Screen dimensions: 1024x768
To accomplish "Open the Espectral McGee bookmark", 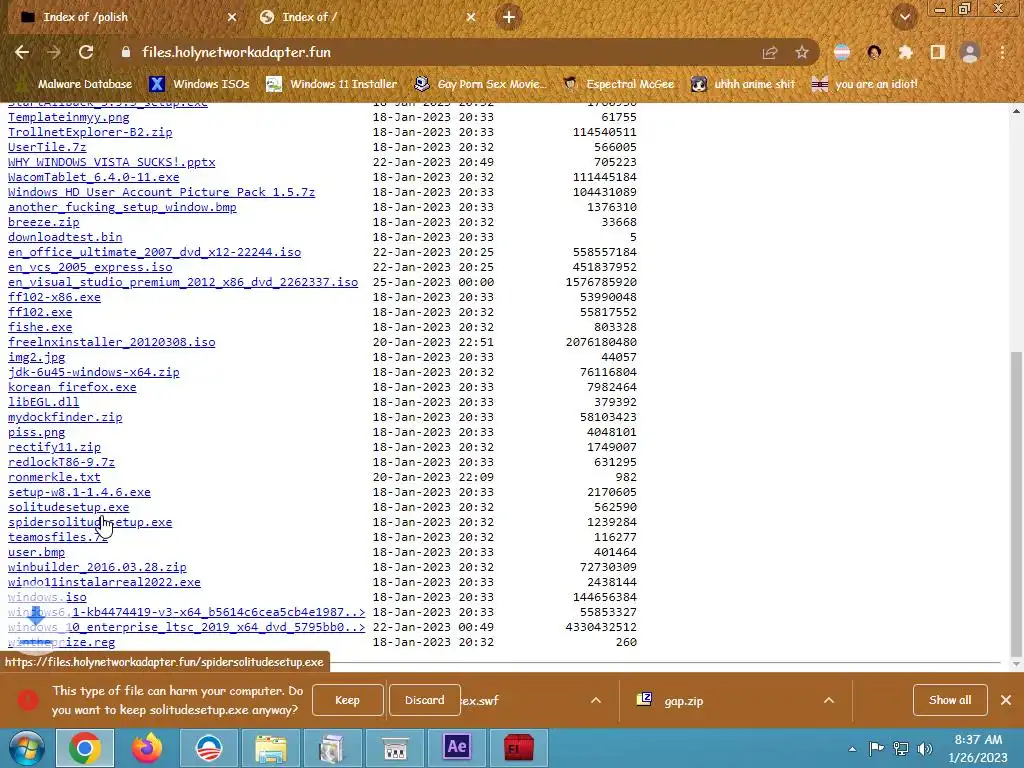I will (x=618, y=84).
